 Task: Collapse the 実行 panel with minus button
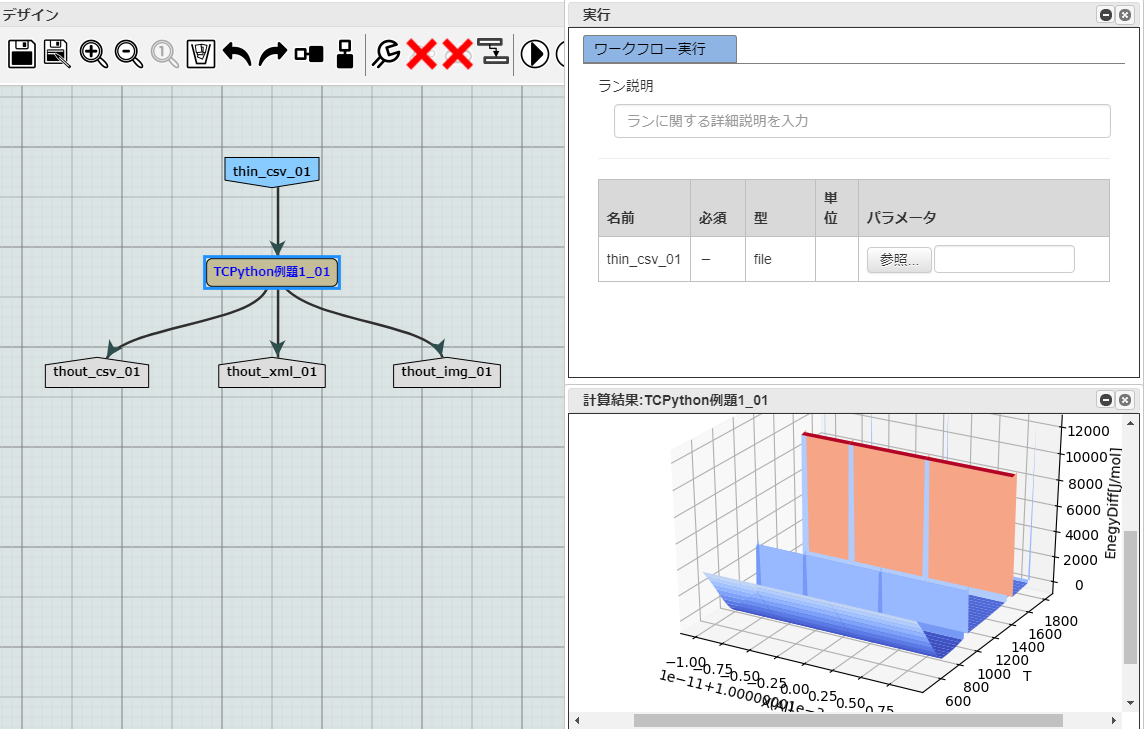click(1106, 14)
